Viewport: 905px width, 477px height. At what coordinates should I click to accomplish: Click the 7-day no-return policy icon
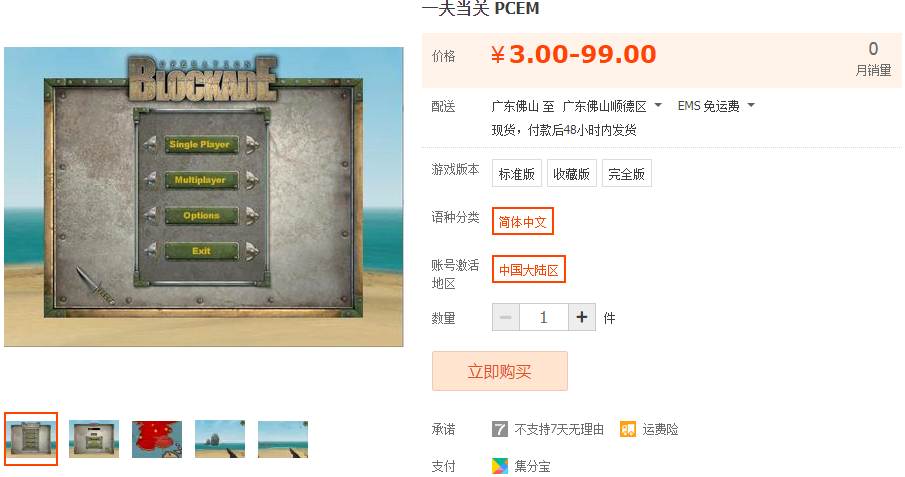click(x=499, y=429)
